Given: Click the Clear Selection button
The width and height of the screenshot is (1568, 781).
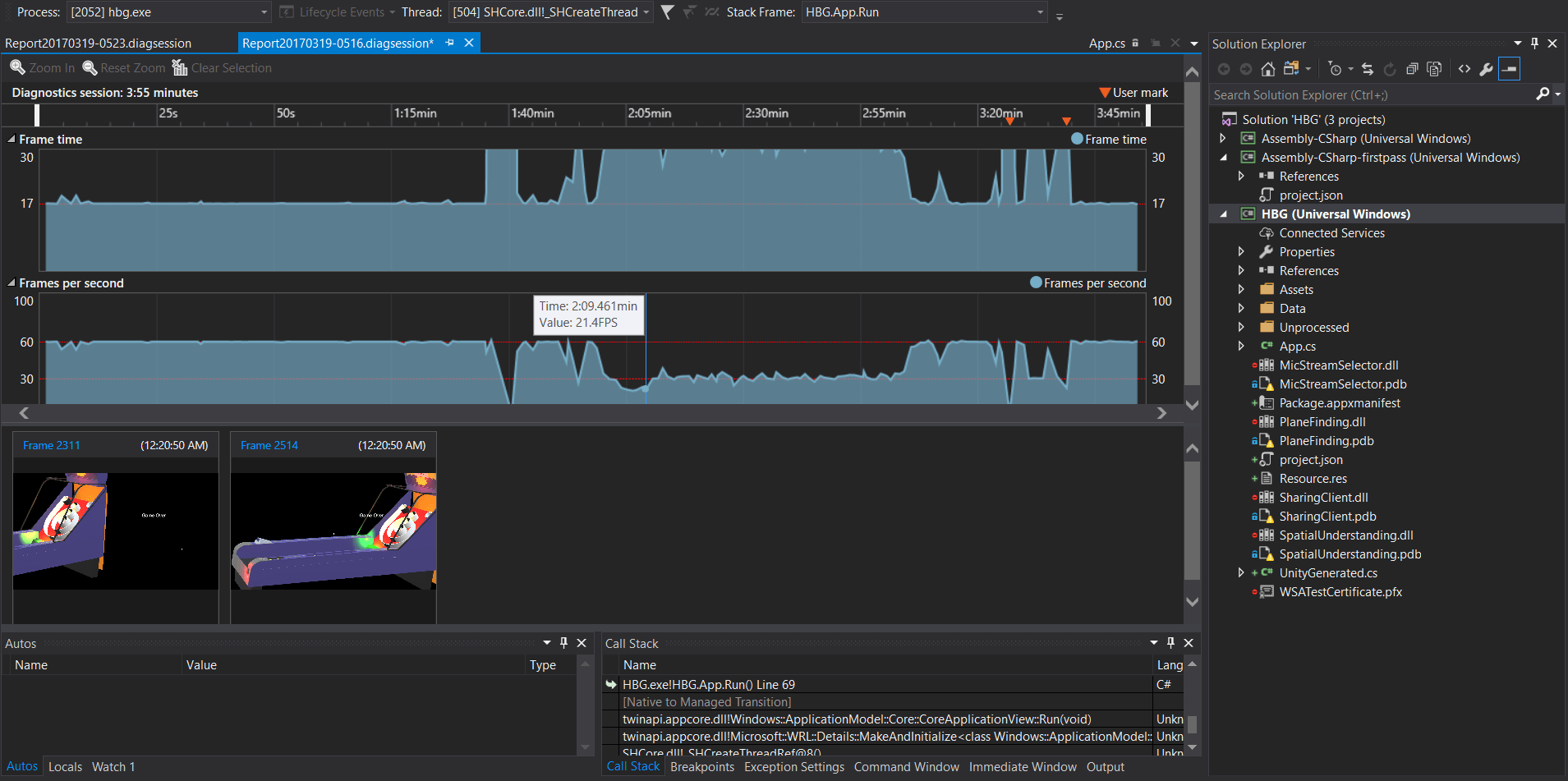Looking at the screenshot, I should point(221,67).
